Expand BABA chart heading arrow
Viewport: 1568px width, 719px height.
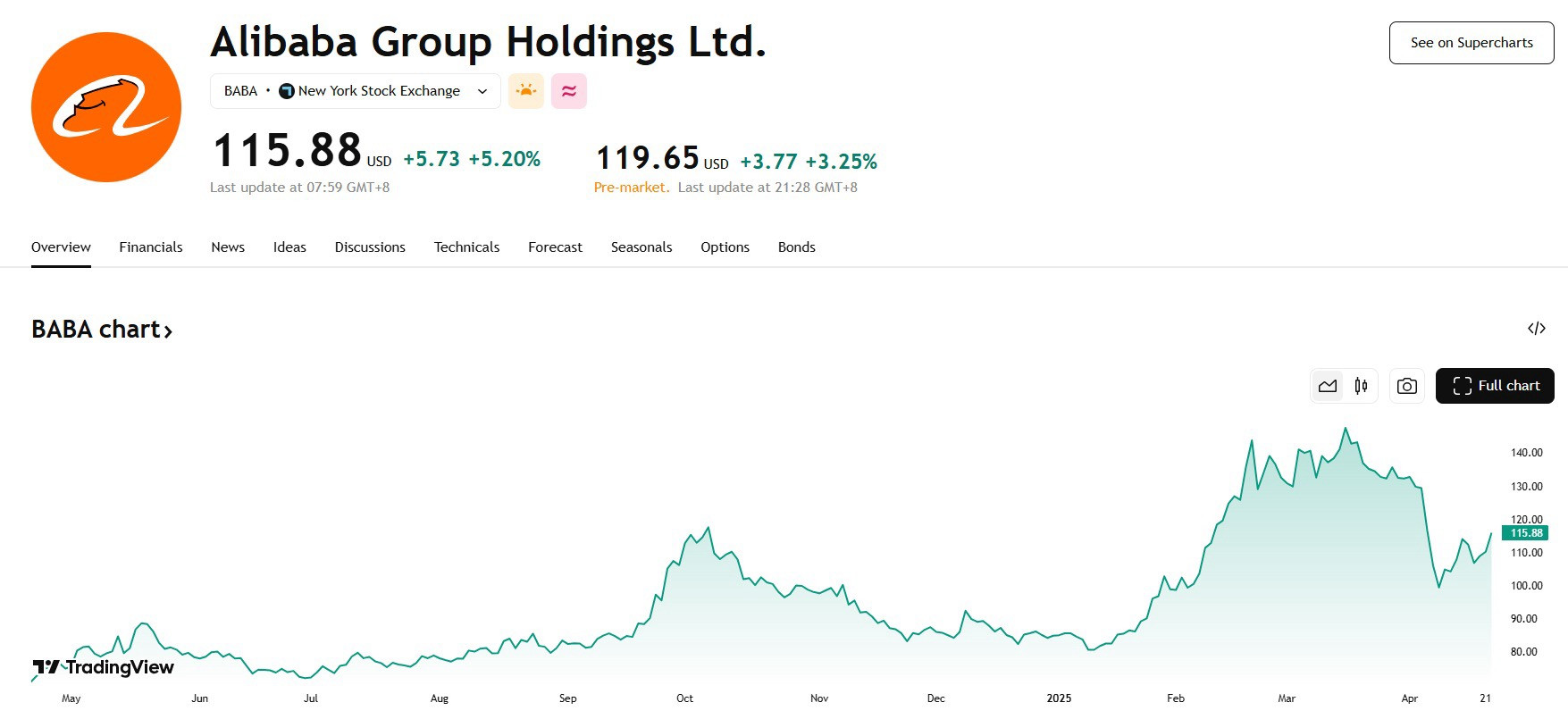coord(167,331)
